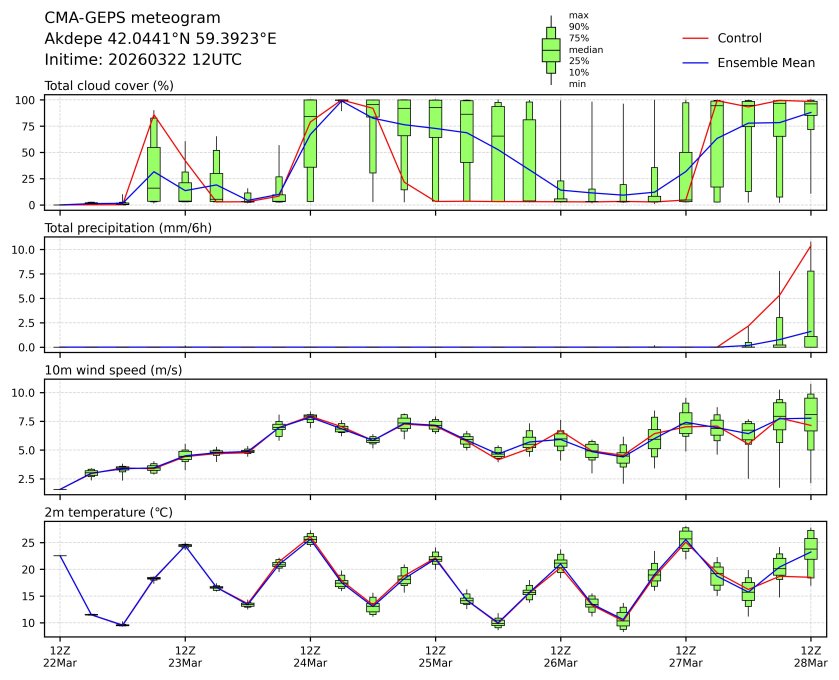Viewport: 839px width, 680px height.
Task: Click the box plot legend symbol
Action: coord(550,50)
